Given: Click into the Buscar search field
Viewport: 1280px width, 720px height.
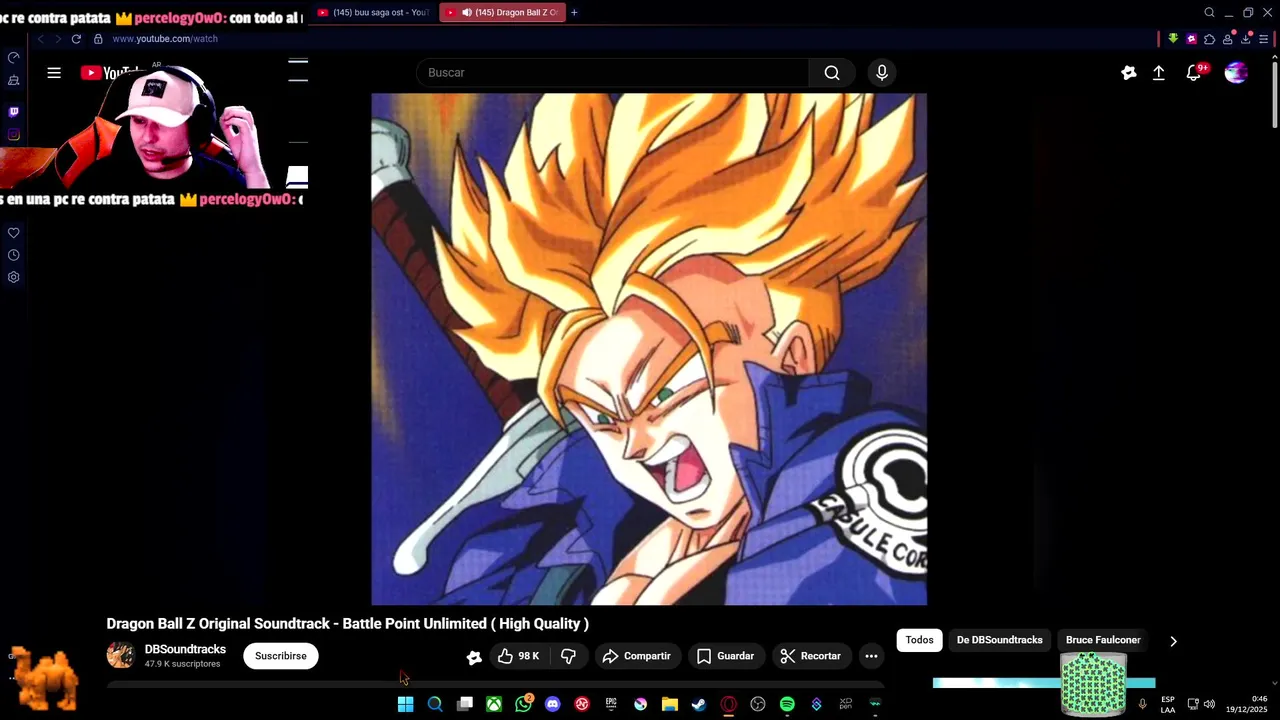Looking at the screenshot, I should pyautogui.click(x=612, y=73).
